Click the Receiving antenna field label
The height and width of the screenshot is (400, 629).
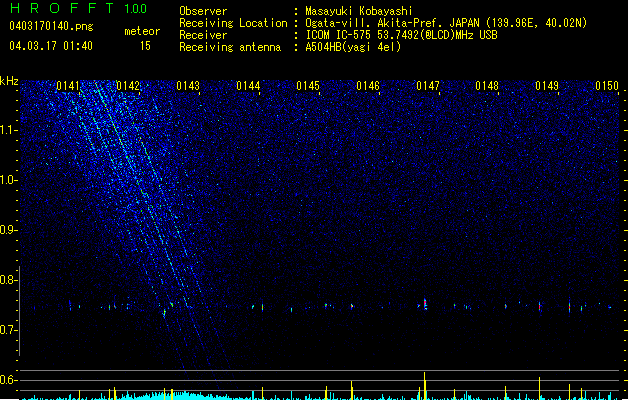point(230,47)
